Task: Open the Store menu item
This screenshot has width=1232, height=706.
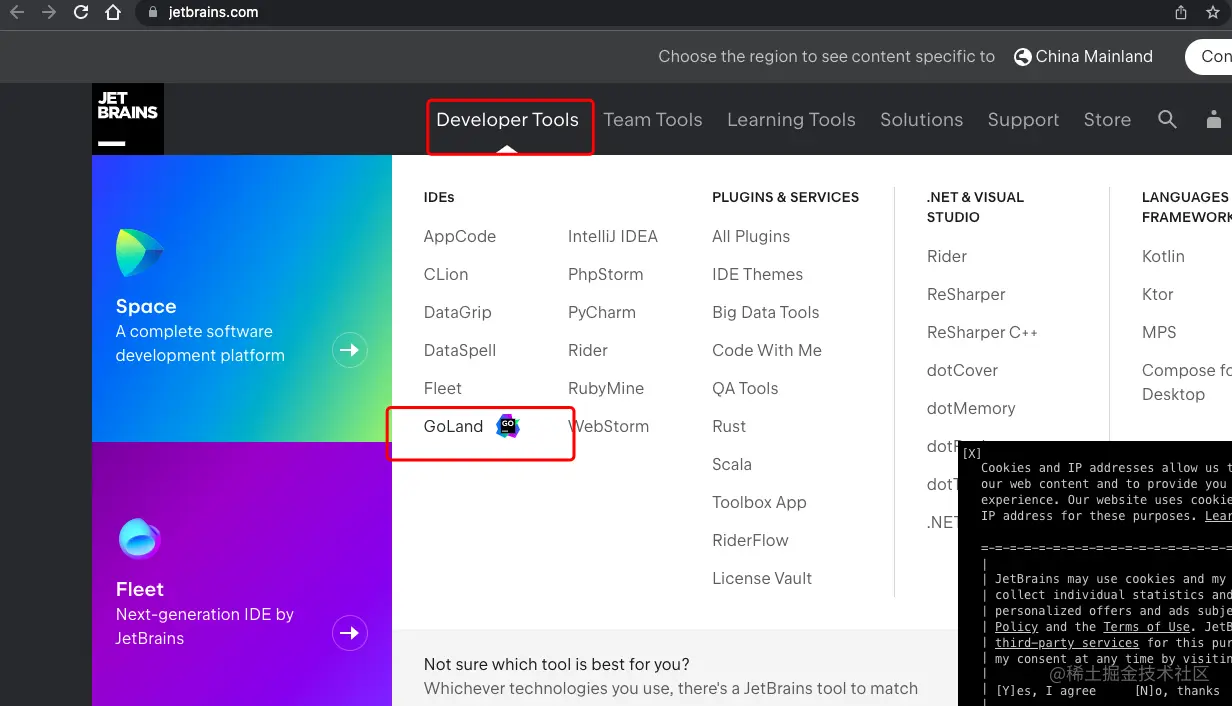Action: point(1107,120)
